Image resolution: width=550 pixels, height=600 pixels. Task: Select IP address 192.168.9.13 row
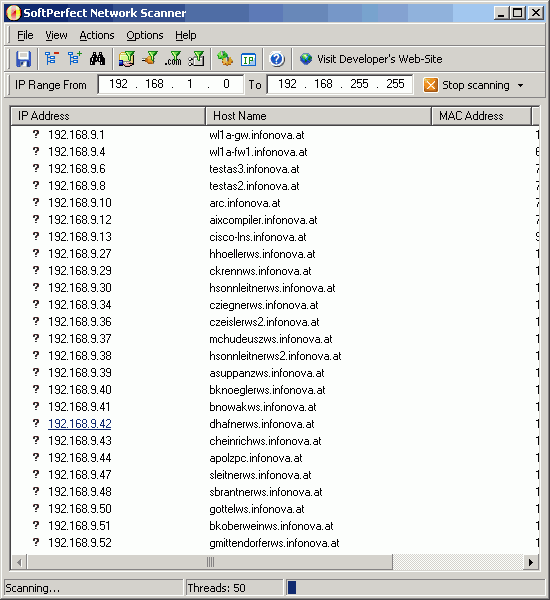click(80, 237)
